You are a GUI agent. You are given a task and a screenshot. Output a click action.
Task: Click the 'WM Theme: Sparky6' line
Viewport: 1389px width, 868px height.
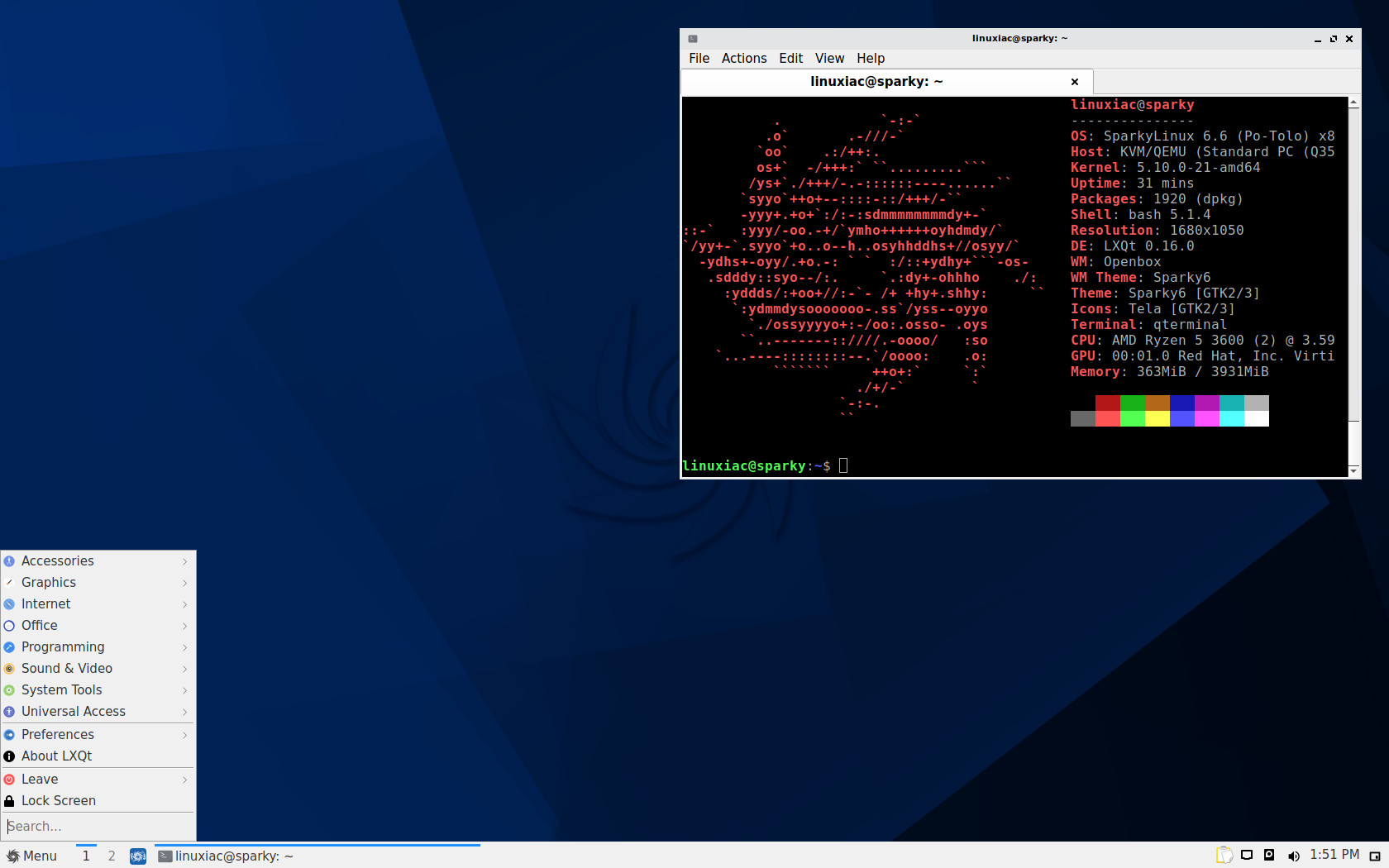click(x=1141, y=278)
